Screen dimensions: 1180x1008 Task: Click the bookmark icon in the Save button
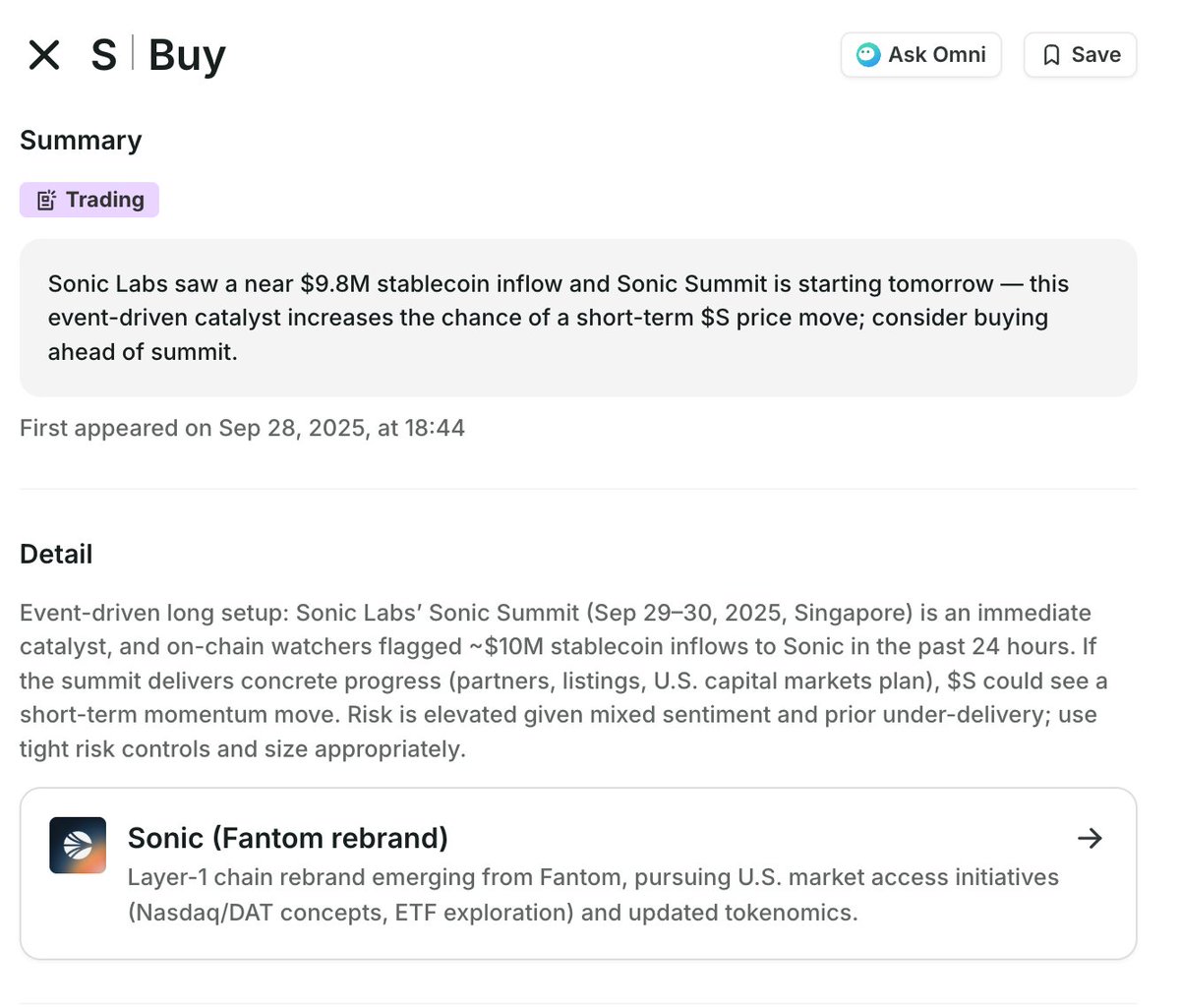tap(1050, 55)
